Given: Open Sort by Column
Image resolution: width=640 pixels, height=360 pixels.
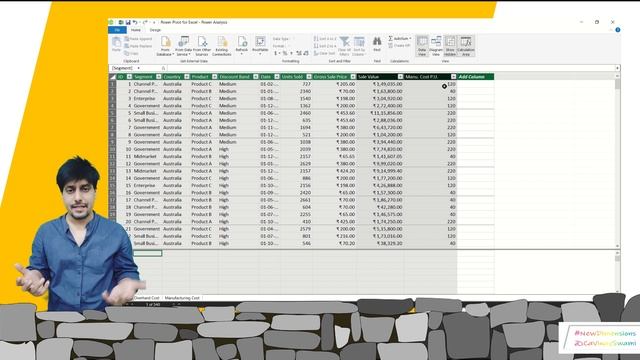Looking at the screenshot, I should click(359, 46).
